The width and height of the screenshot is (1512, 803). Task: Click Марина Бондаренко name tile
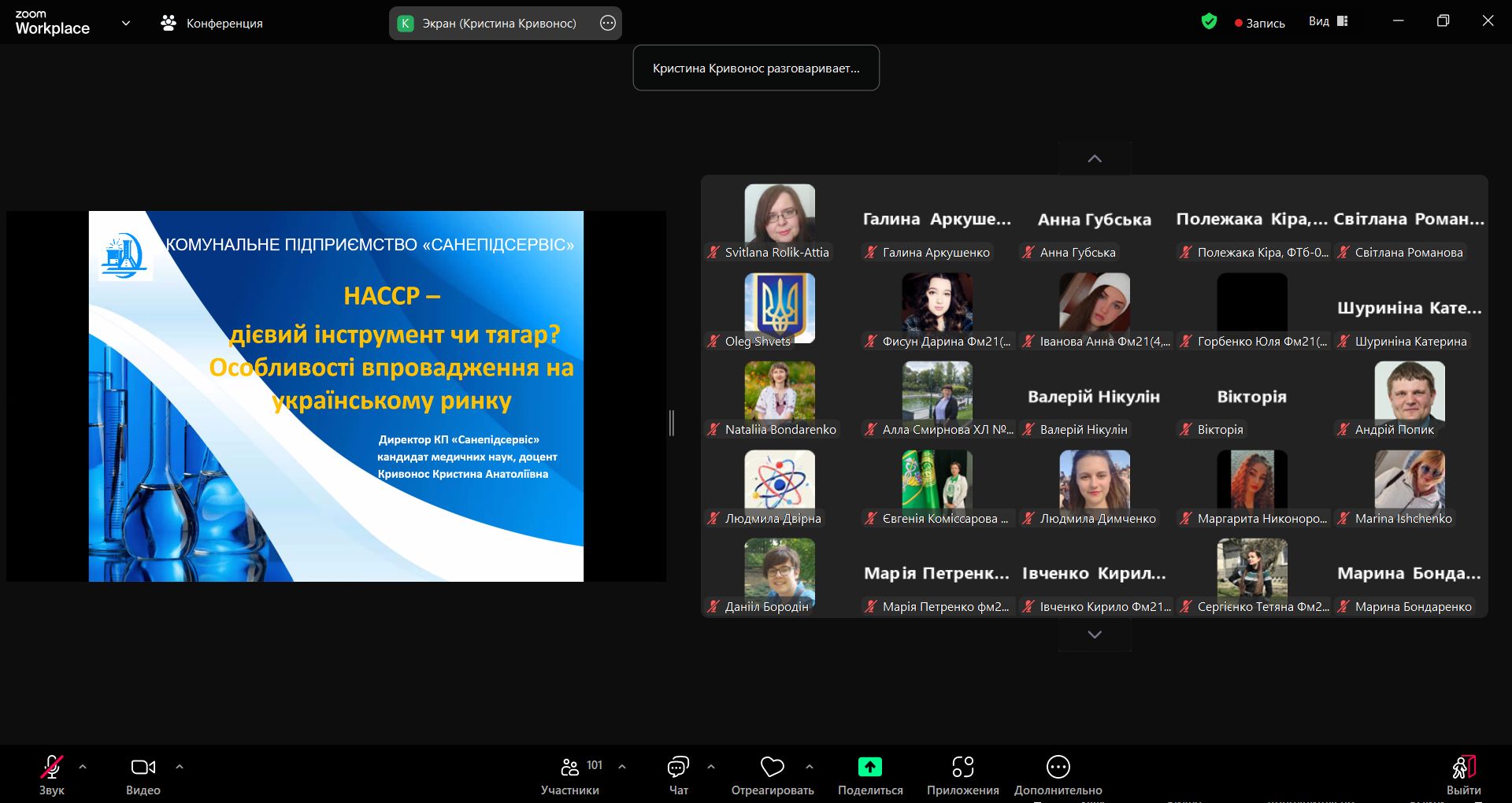(x=1410, y=574)
